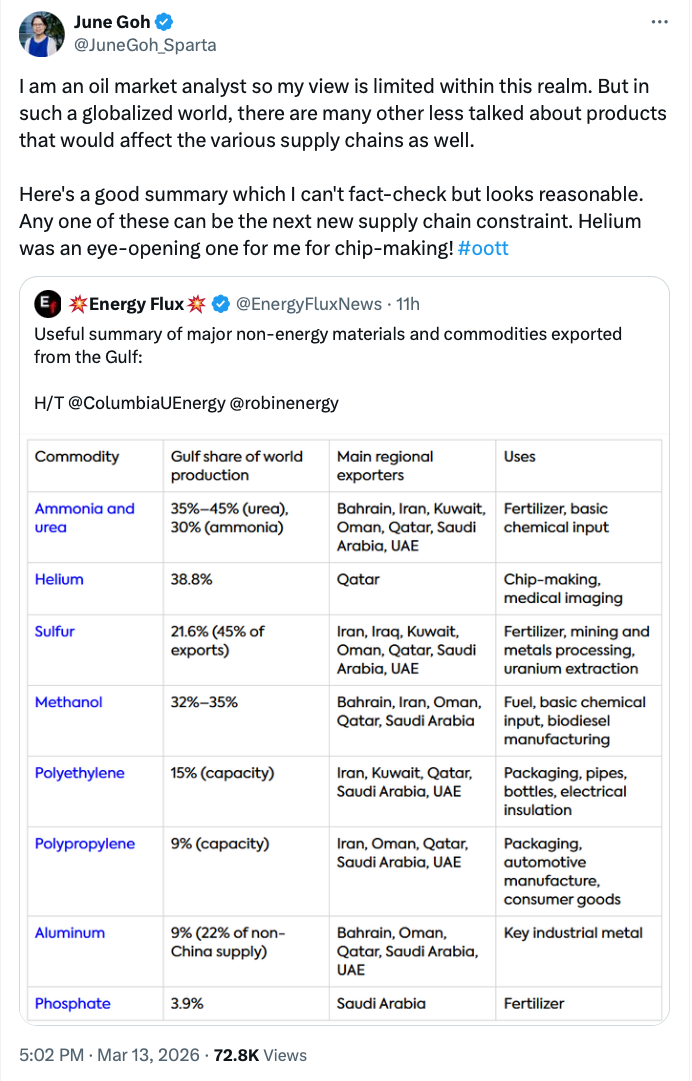Image resolution: width=692 pixels, height=1081 pixels.
Task: Click the June Goh display name
Action: (x=110, y=23)
